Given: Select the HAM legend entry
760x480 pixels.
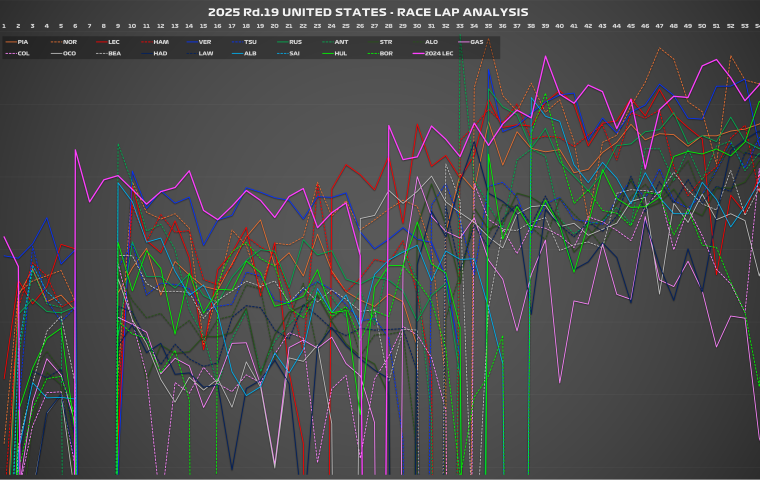Looking at the screenshot, I should point(160,42).
